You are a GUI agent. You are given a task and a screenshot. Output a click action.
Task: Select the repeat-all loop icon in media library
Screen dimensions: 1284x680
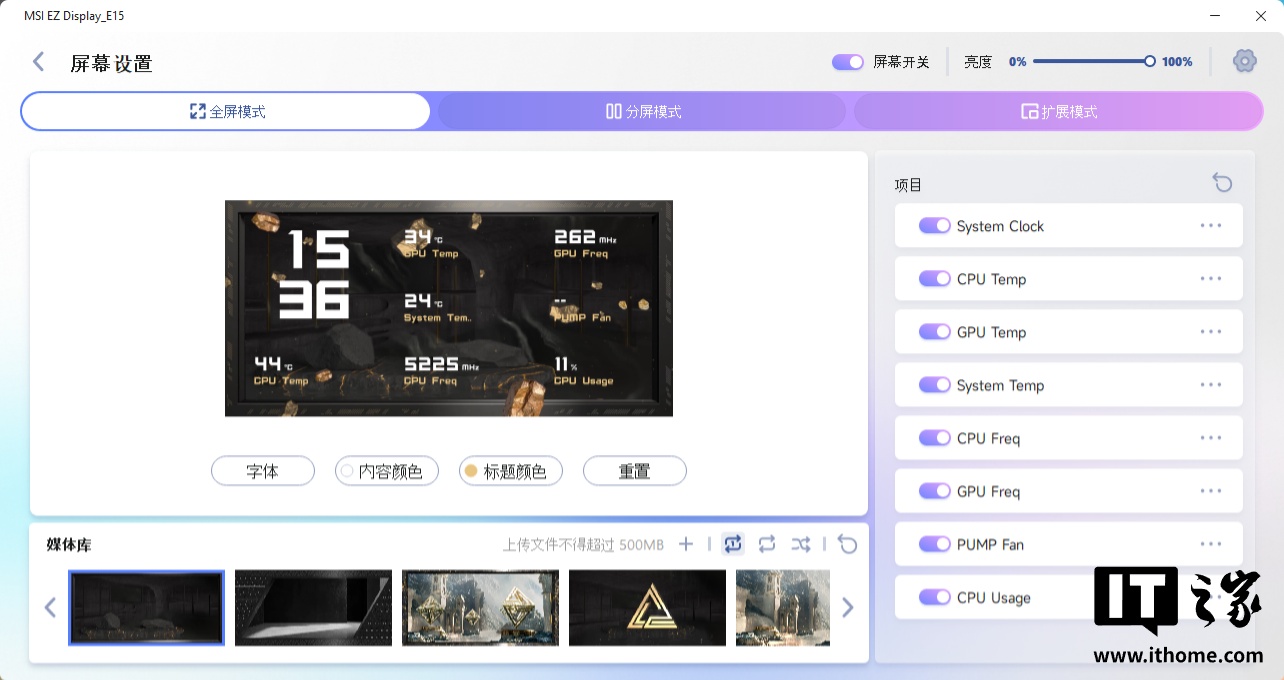tap(767, 544)
